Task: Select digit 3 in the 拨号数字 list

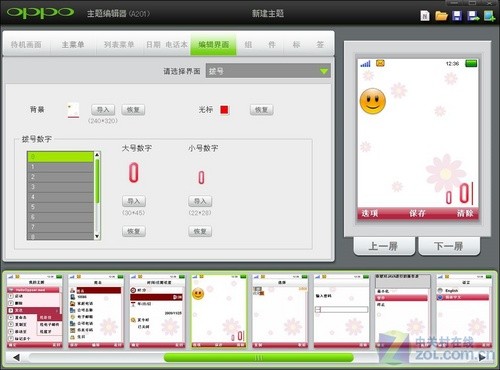Action: click(60, 187)
